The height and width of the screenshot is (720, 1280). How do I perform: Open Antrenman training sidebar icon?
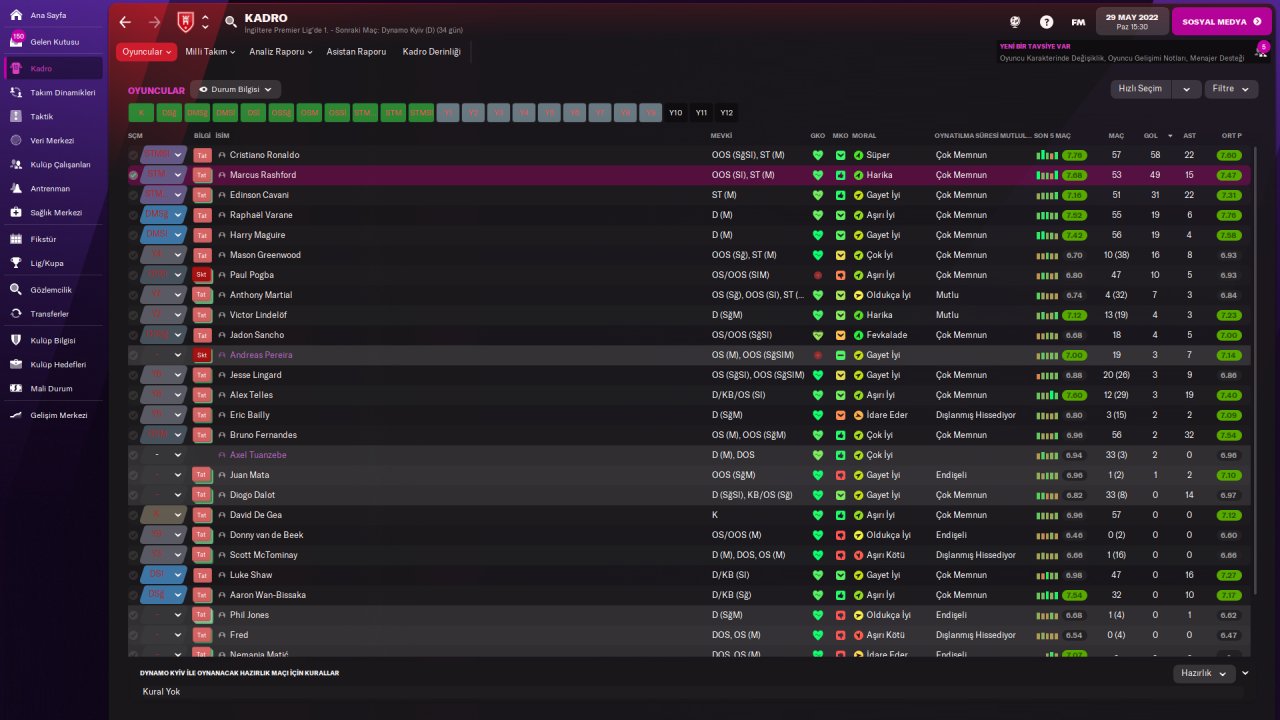tap(16, 188)
